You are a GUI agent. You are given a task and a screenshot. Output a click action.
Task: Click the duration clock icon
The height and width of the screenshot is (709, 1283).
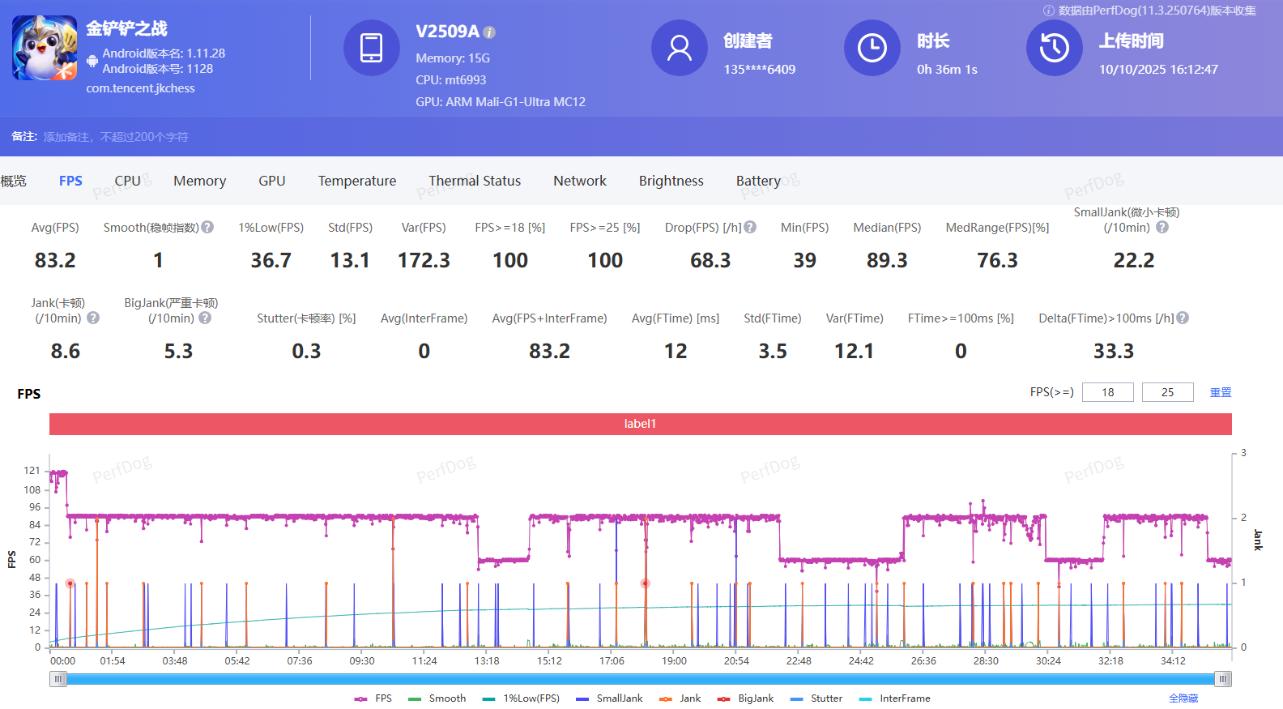872,48
